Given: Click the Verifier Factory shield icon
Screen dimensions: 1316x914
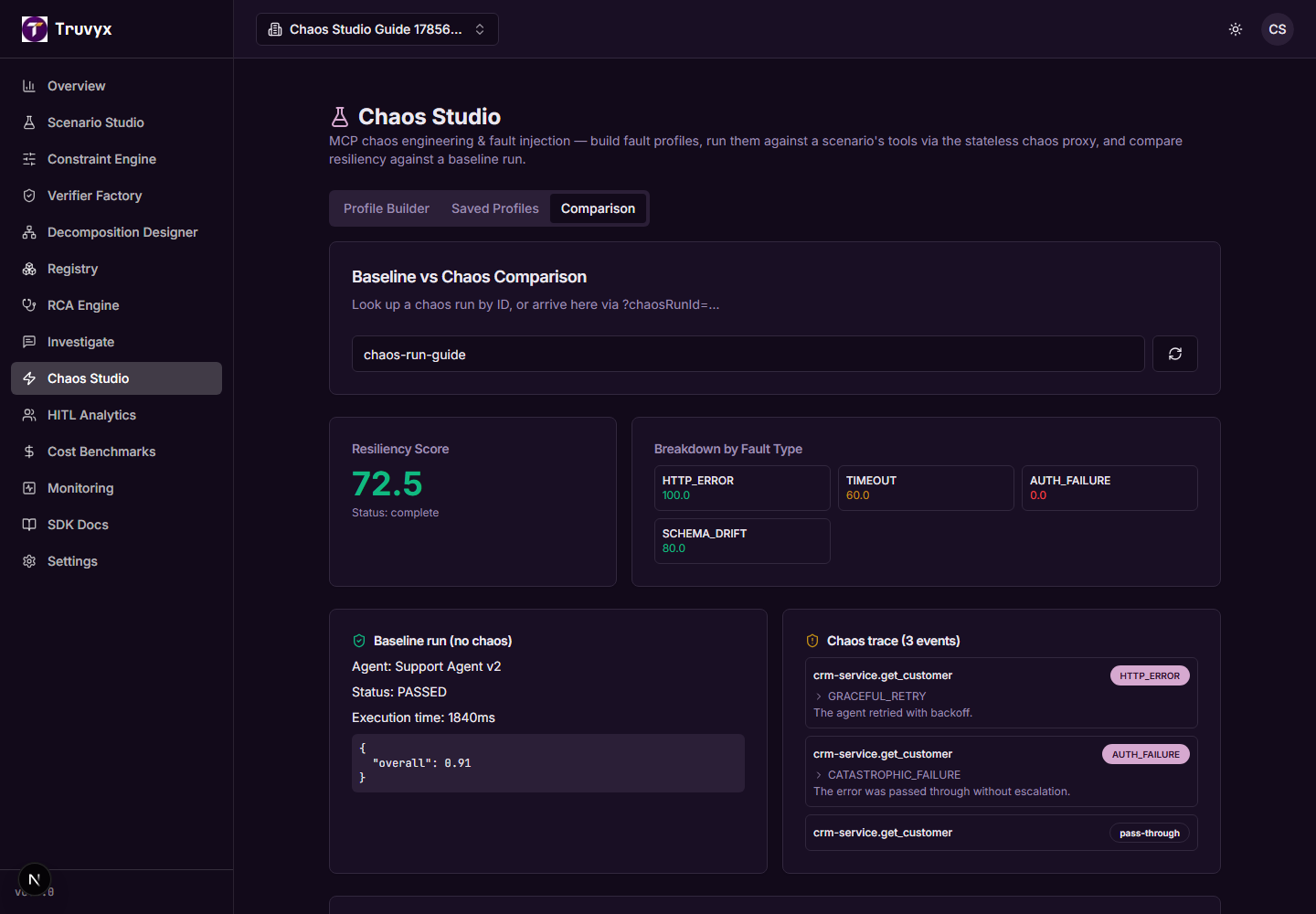Looking at the screenshot, I should [x=29, y=196].
